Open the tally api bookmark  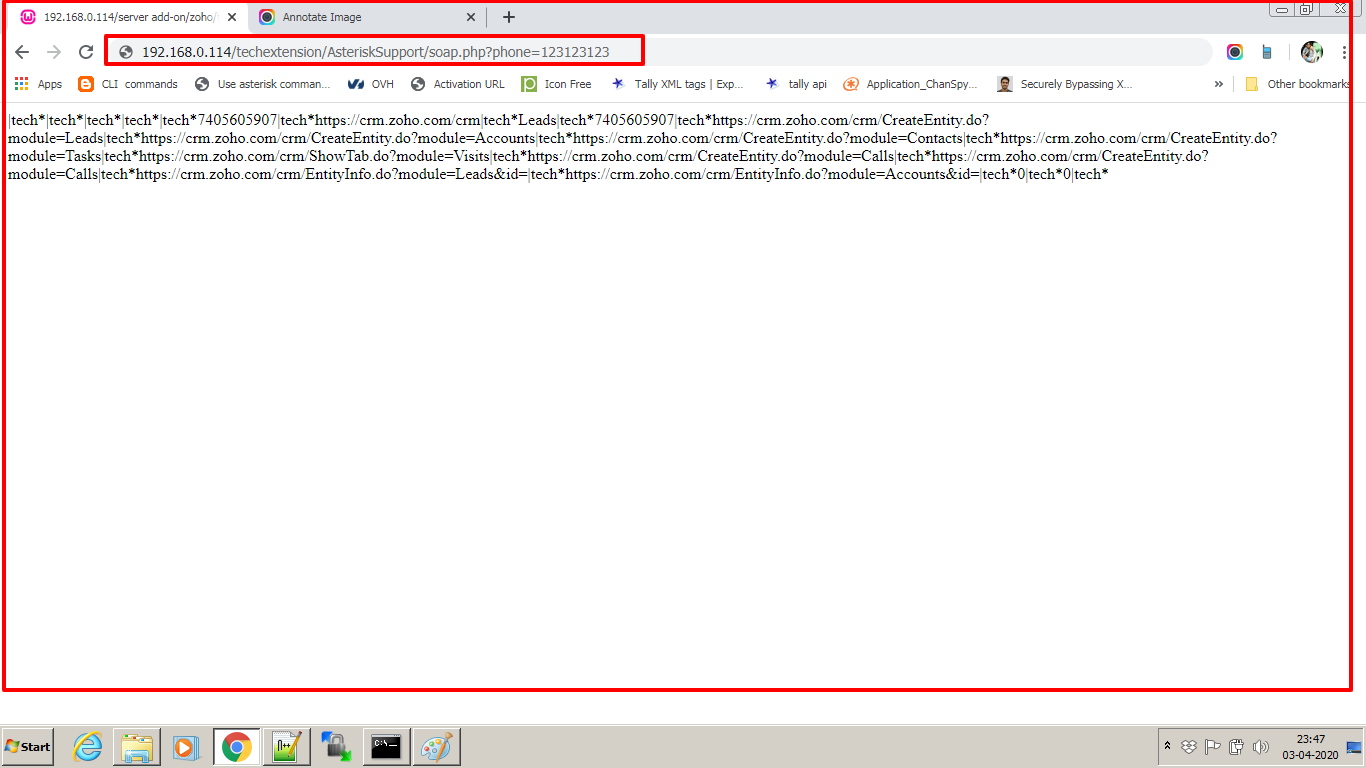tap(796, 84)
